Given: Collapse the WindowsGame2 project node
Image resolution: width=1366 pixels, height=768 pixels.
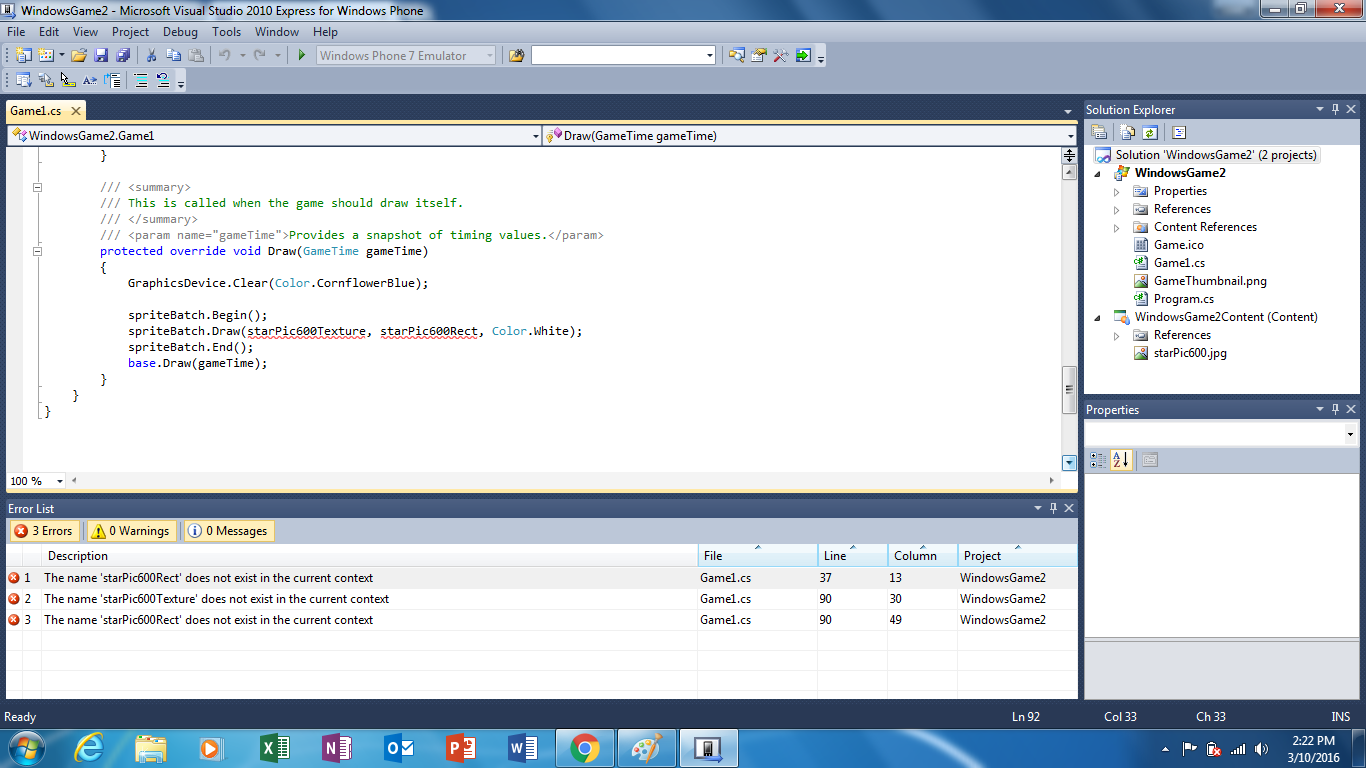Looking at the screenshot, I should (1099, 173).
